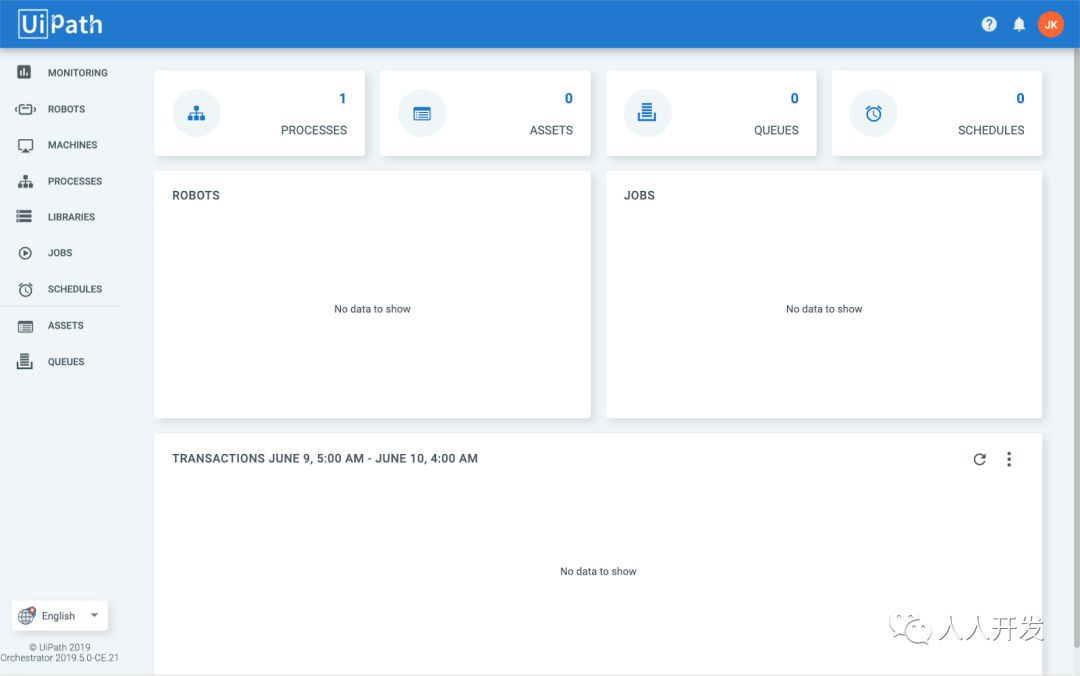
Task: Go to Monitoring menu label
Action: tap(78, 72)
